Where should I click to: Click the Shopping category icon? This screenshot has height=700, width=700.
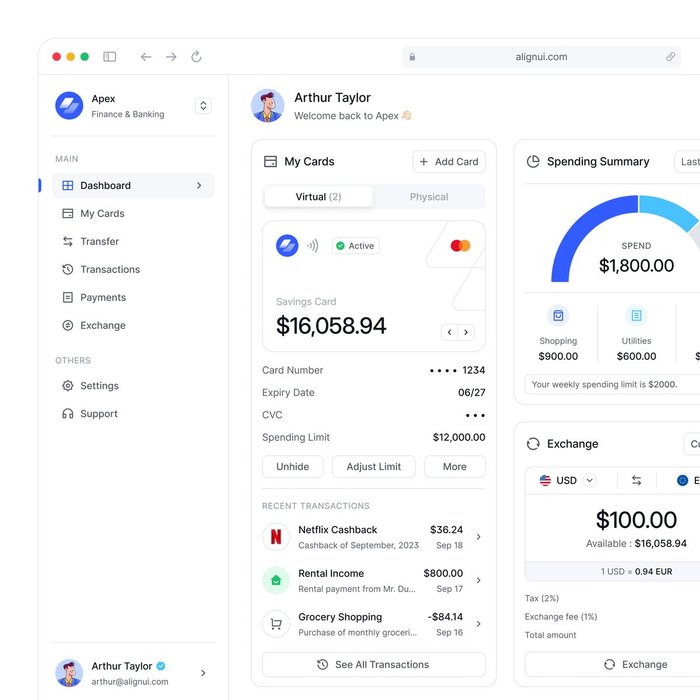(558, 315)
